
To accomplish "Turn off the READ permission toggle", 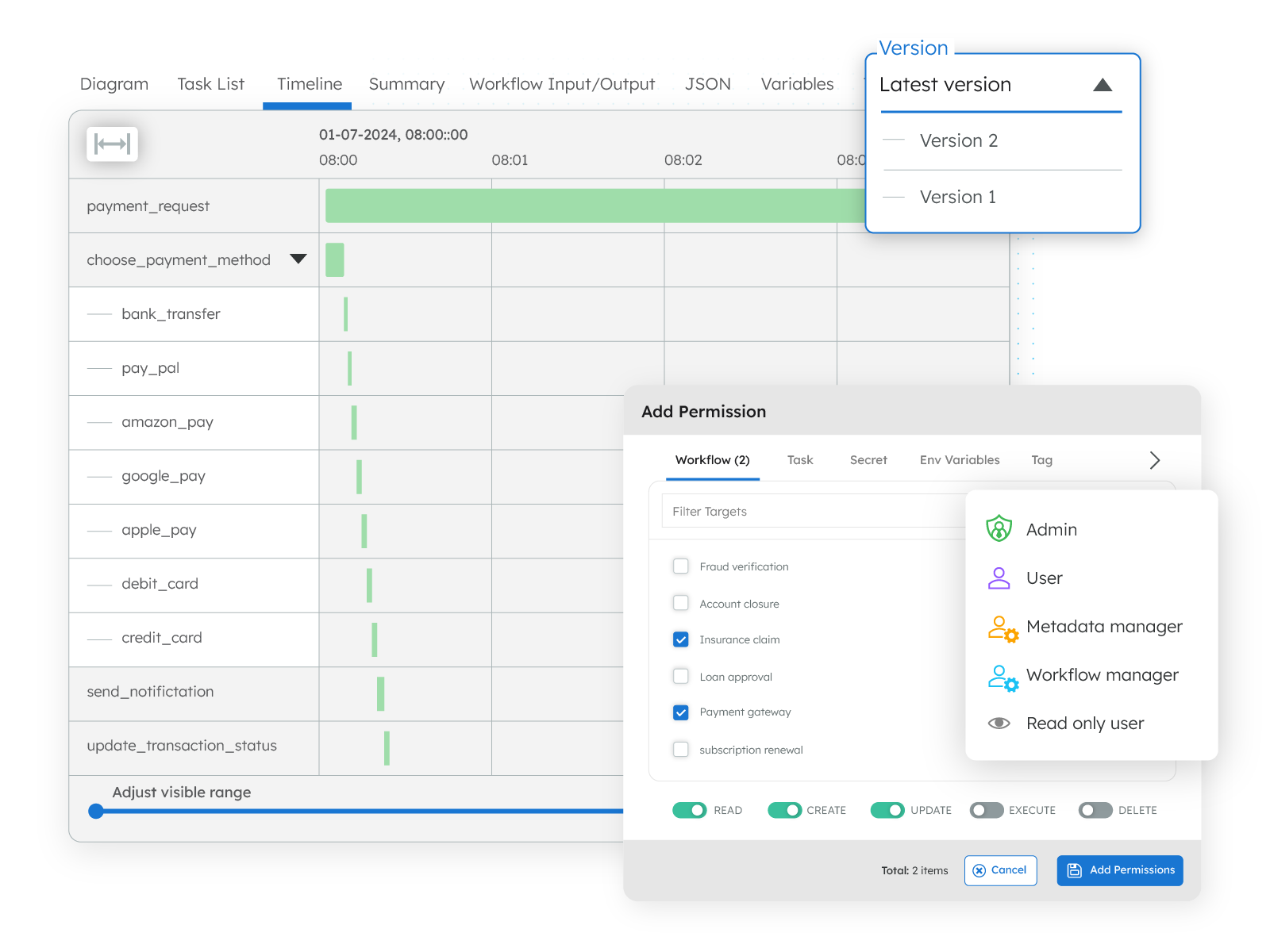I will coord(689,810).
